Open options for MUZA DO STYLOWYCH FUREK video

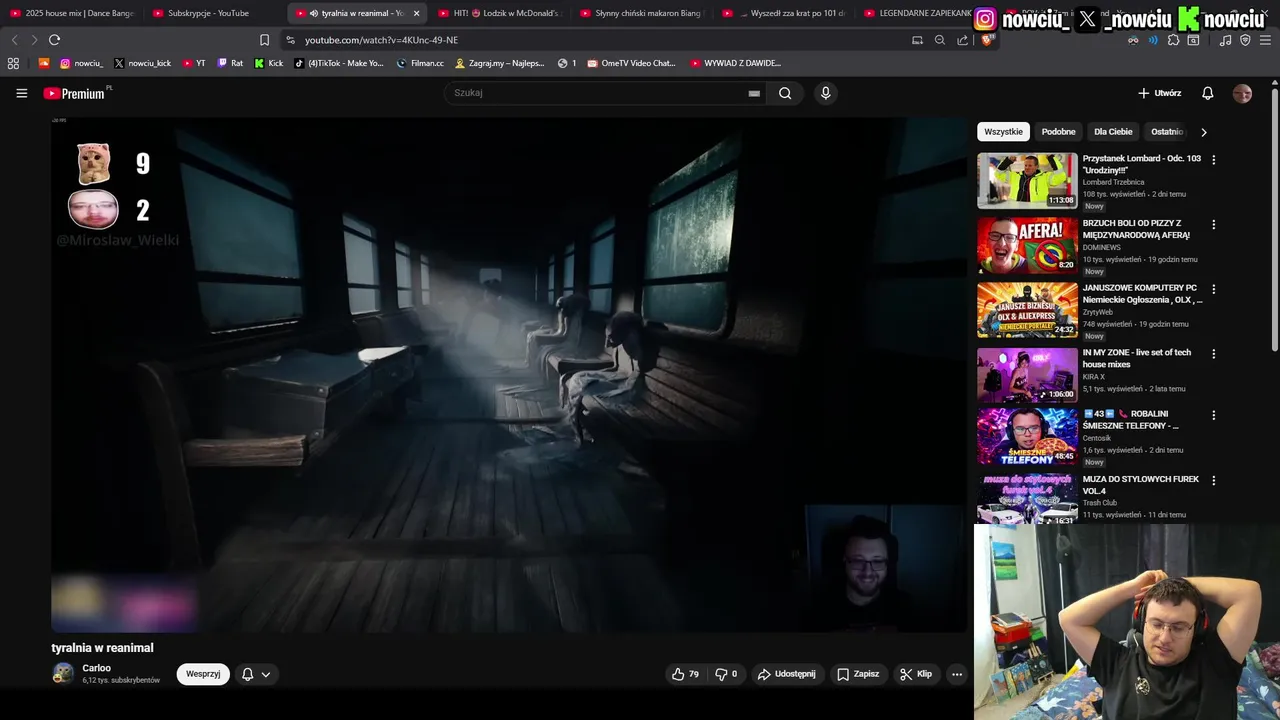click(x=1214, y=481)
